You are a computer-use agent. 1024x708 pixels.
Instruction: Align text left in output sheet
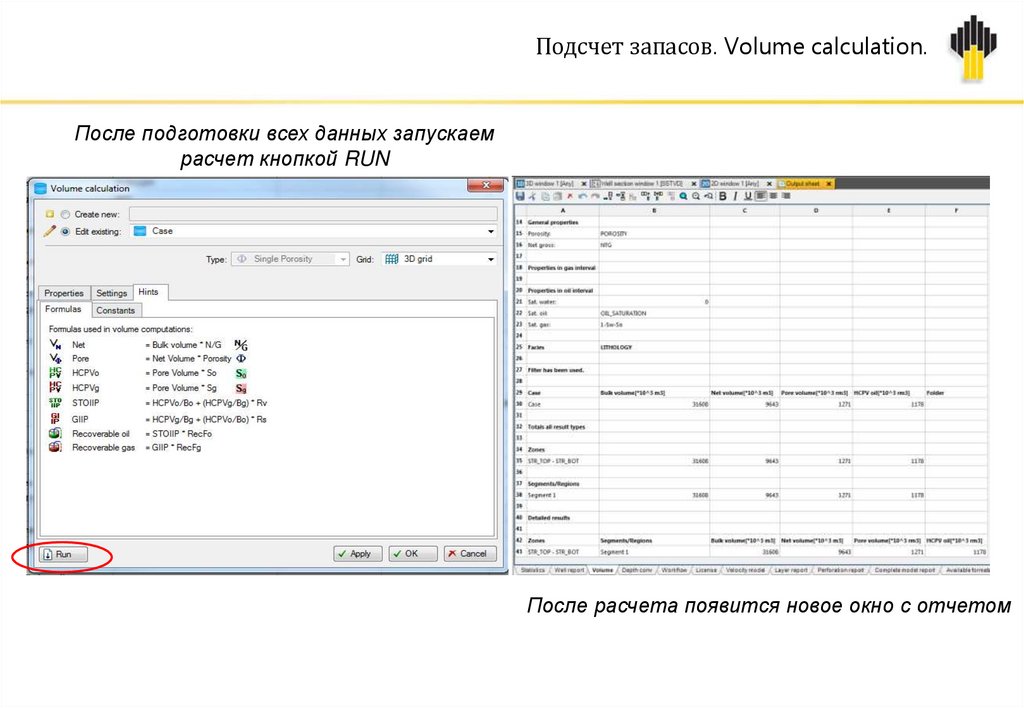pos(761,196)
